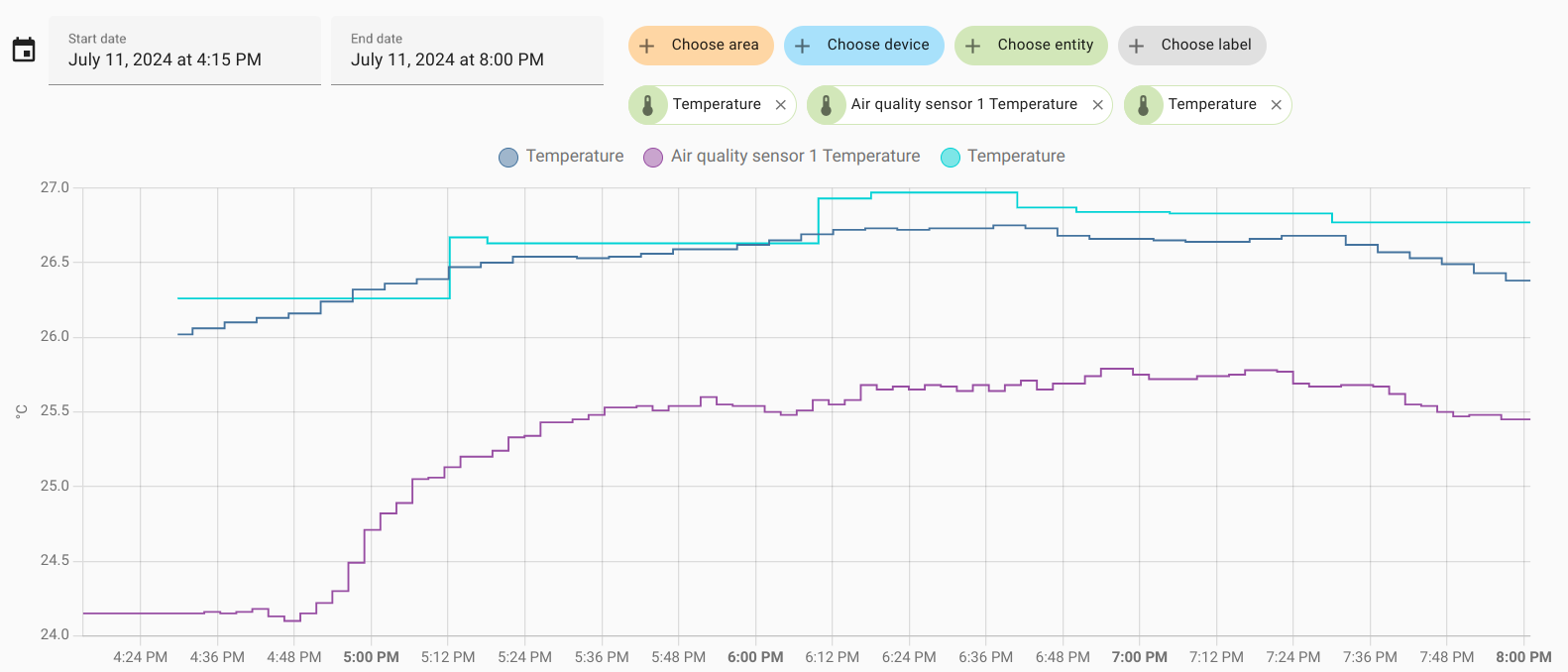Open the Start date picker field
Viewport: 1568px width, 672px height.
(184, 51)
